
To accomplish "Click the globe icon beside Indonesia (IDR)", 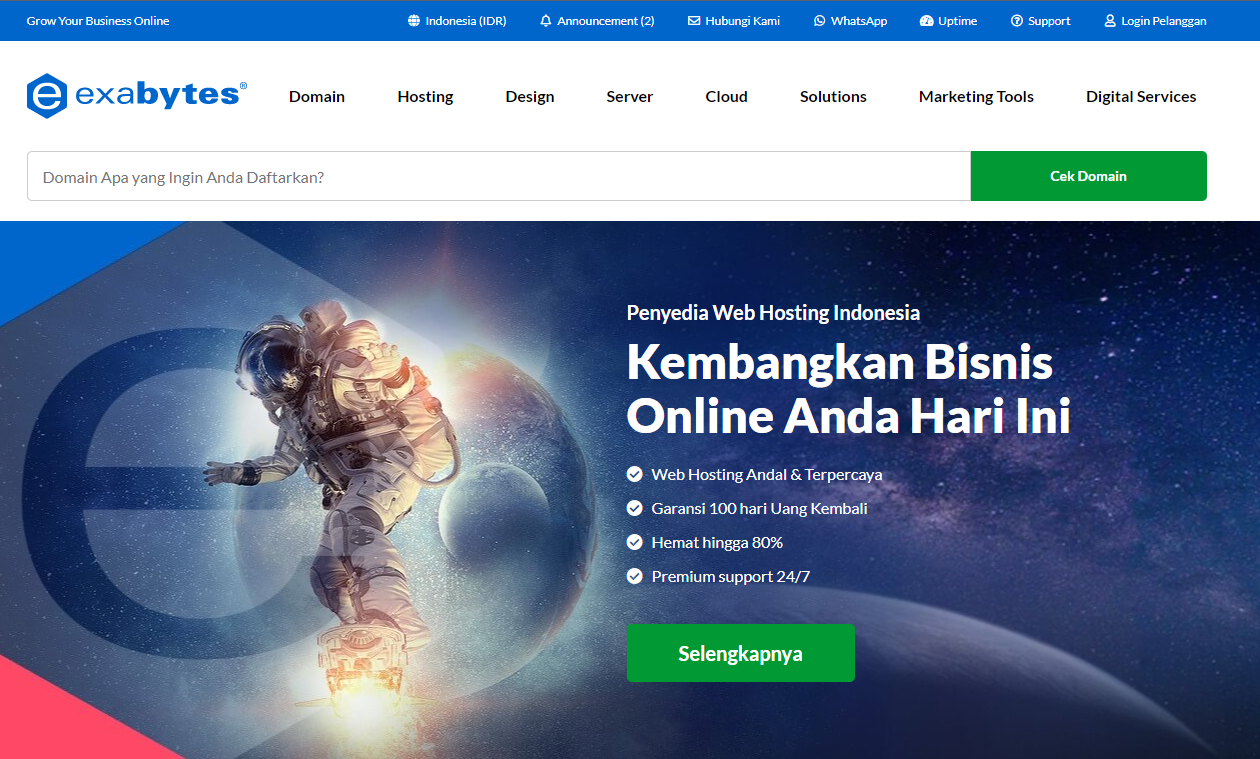I will click(414, 21).
